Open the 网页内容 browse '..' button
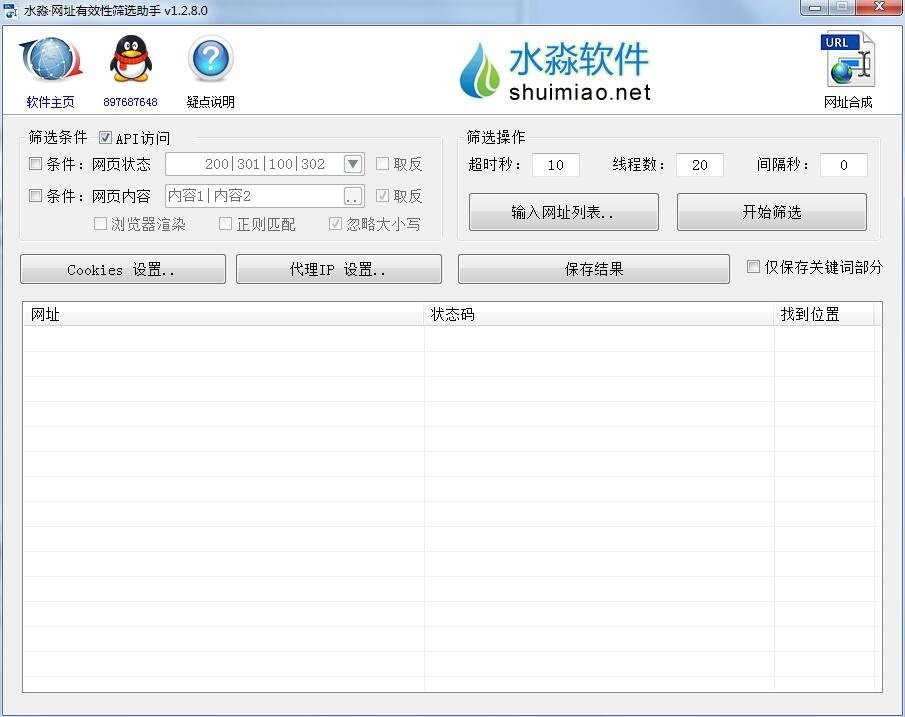This screenshot has width=905, height=717. (353, 196)
